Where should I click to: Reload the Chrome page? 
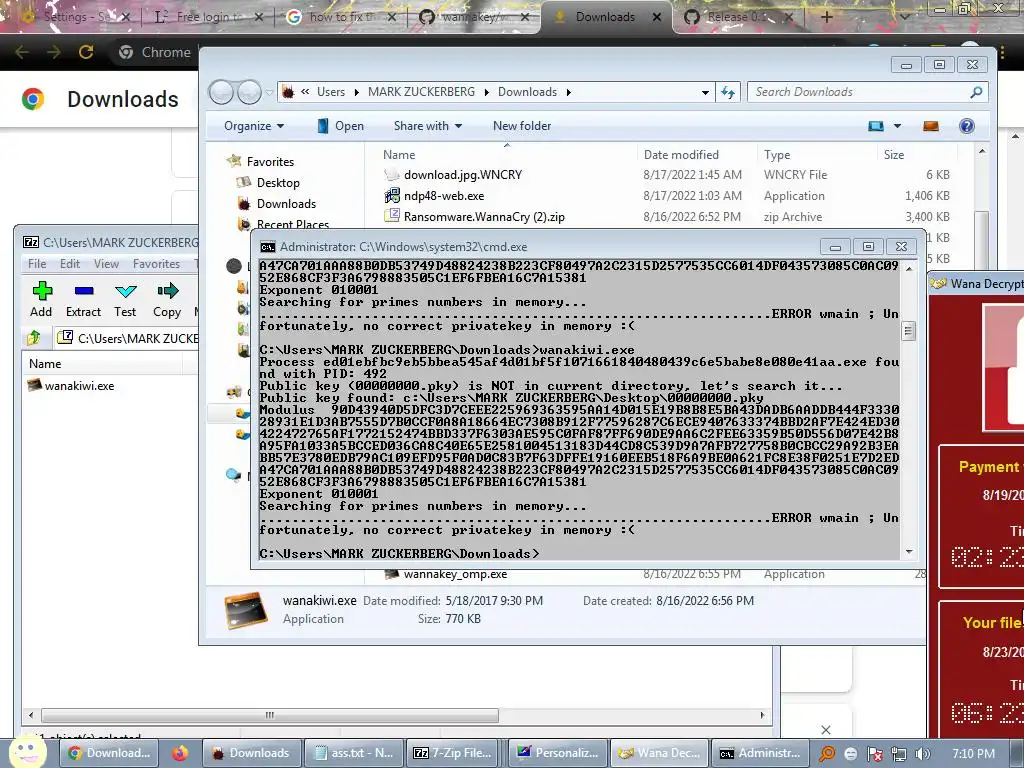click(x=86, y=52)
